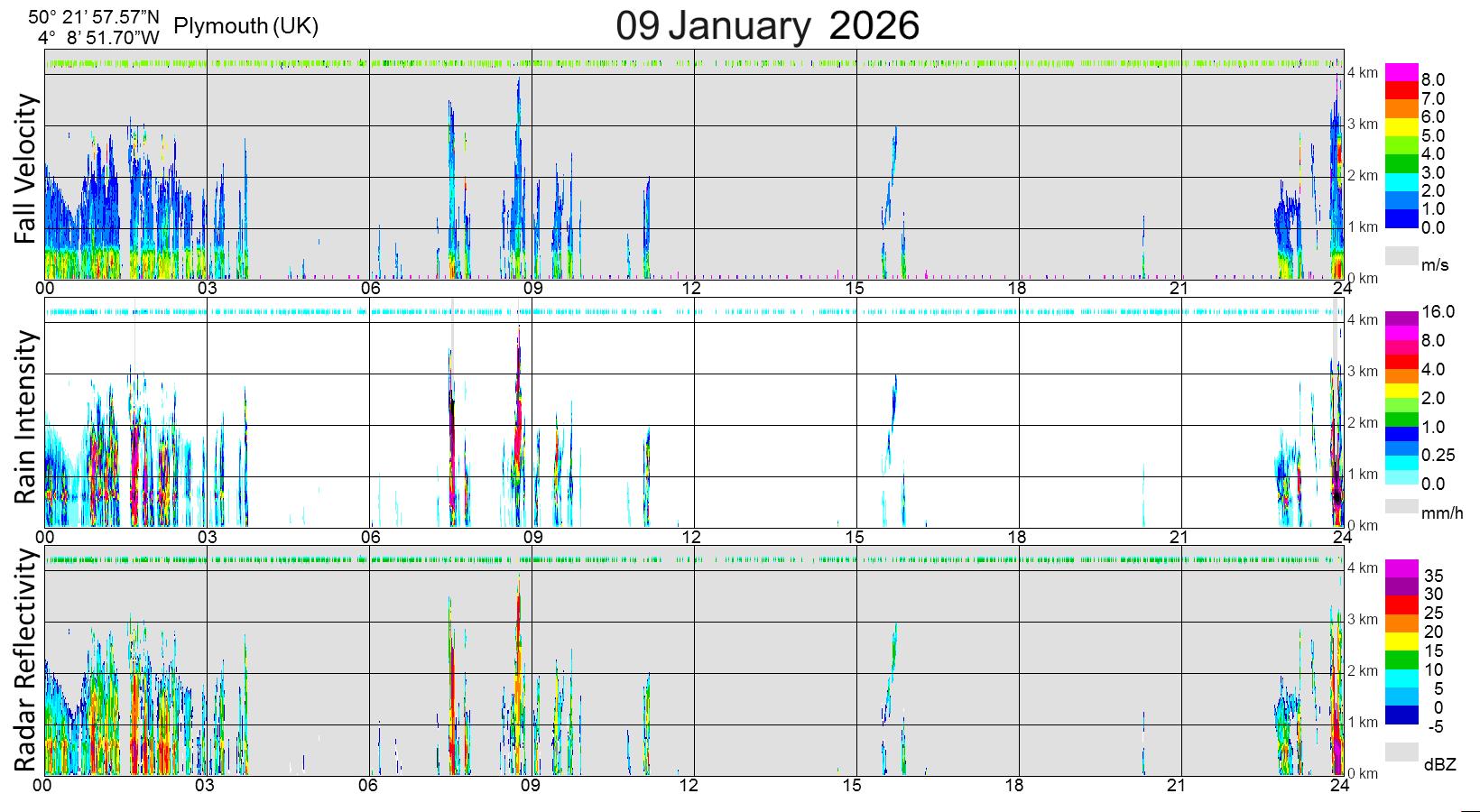Click the "16.0" value in Rain Intensity legend
Screen dimensions: 1480x812
point(1438,312)
